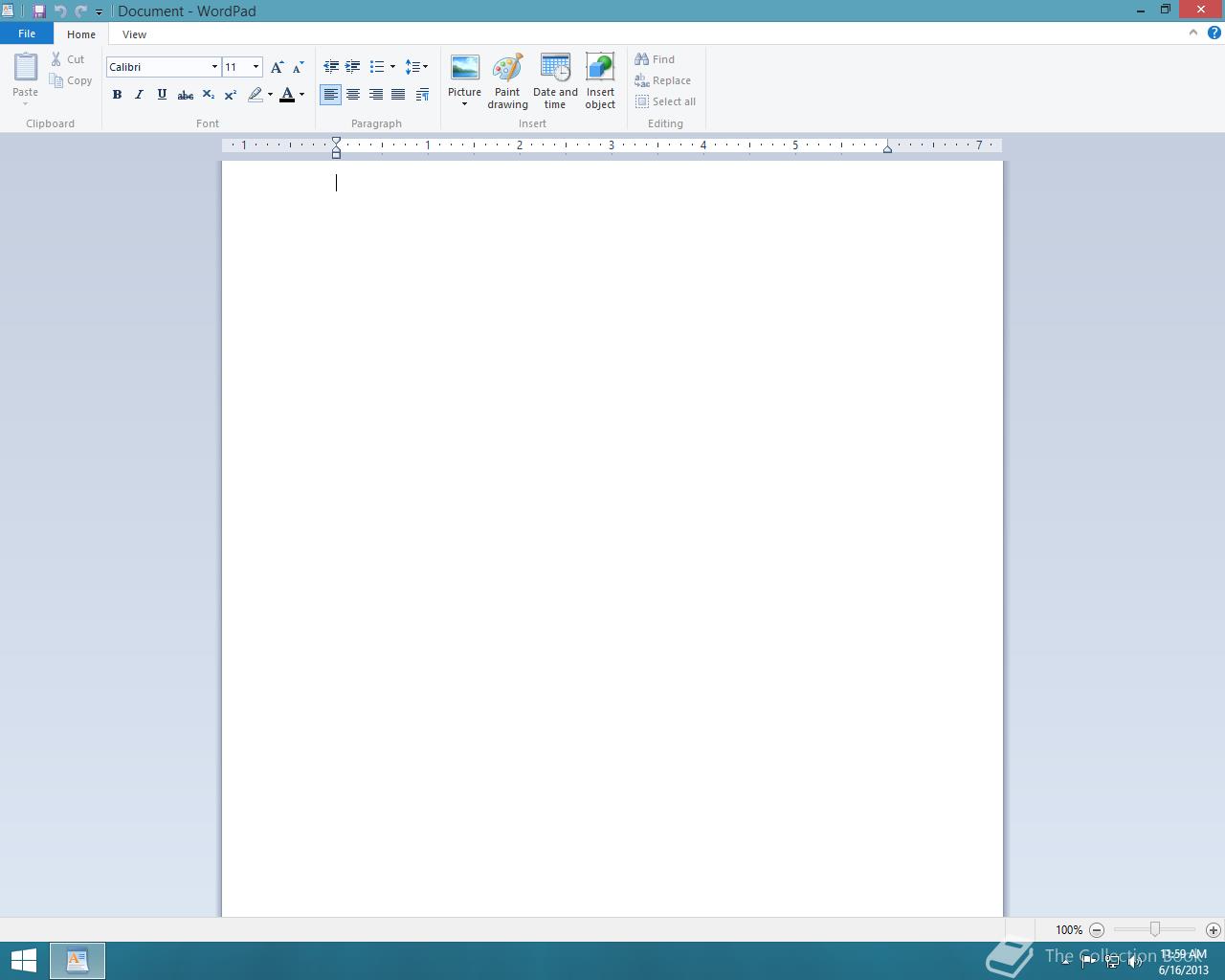Switch to the Home tab
Viewport: 1225px width, 980px height.
81,34
